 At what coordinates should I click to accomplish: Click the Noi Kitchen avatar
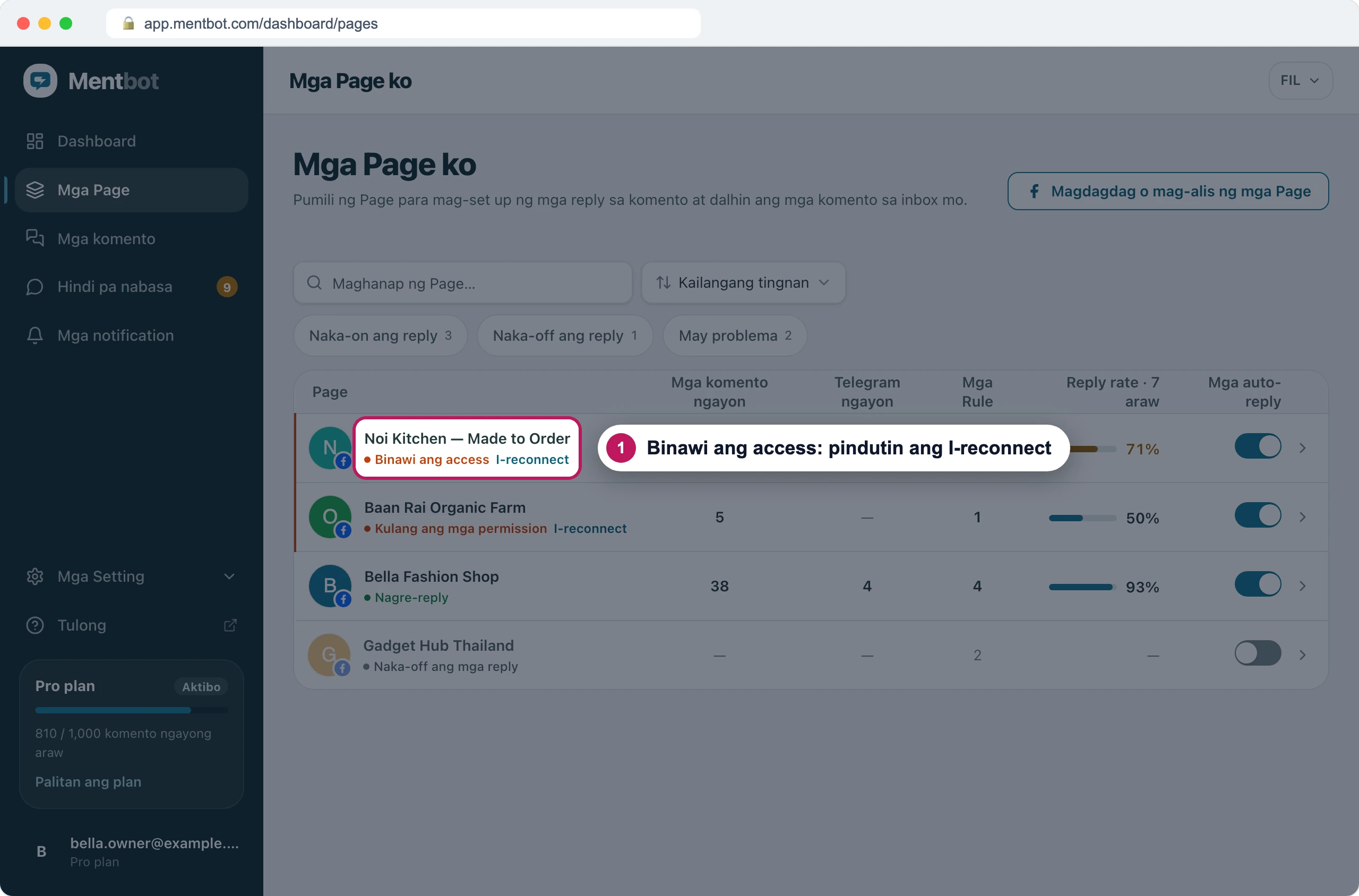click(330, 448)
